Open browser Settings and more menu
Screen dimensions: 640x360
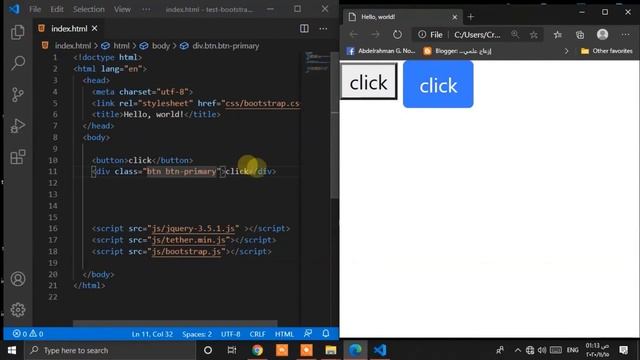pyautogui.click(x=625, y=35)
